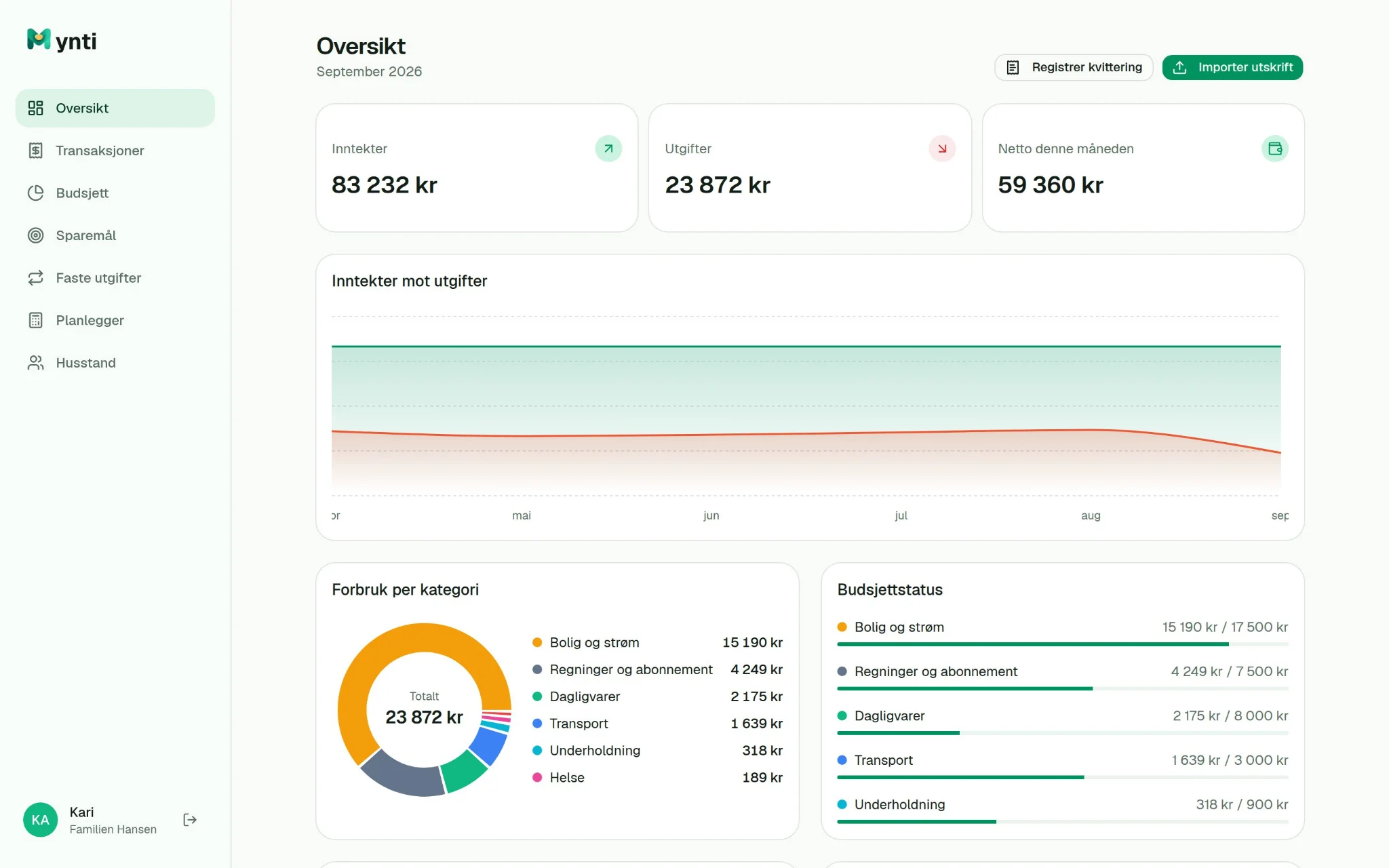Screen dimensions: 1389x868
Task: Navigate to Husstand
Action: pos(115,363)
